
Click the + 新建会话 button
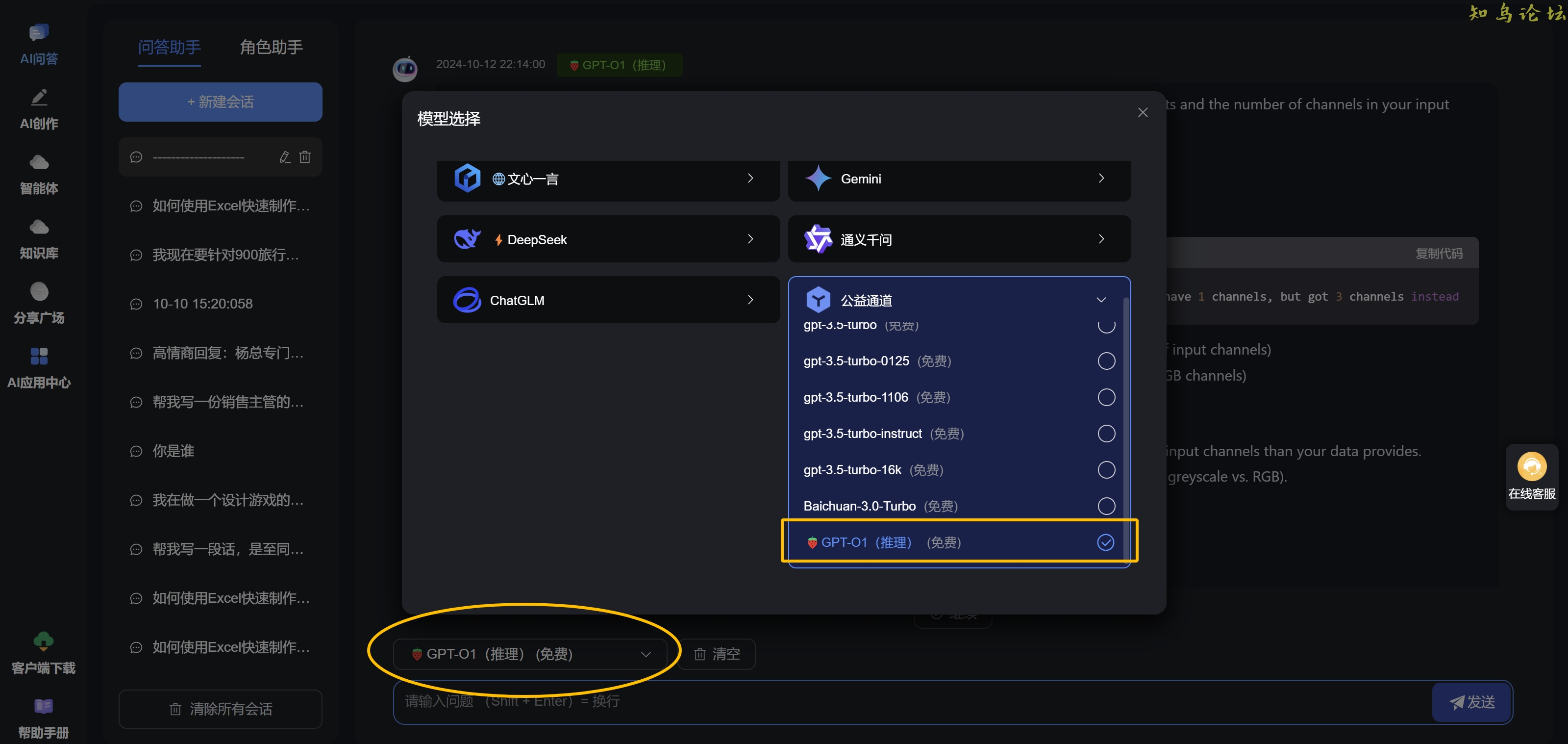[x=221, y=103]
